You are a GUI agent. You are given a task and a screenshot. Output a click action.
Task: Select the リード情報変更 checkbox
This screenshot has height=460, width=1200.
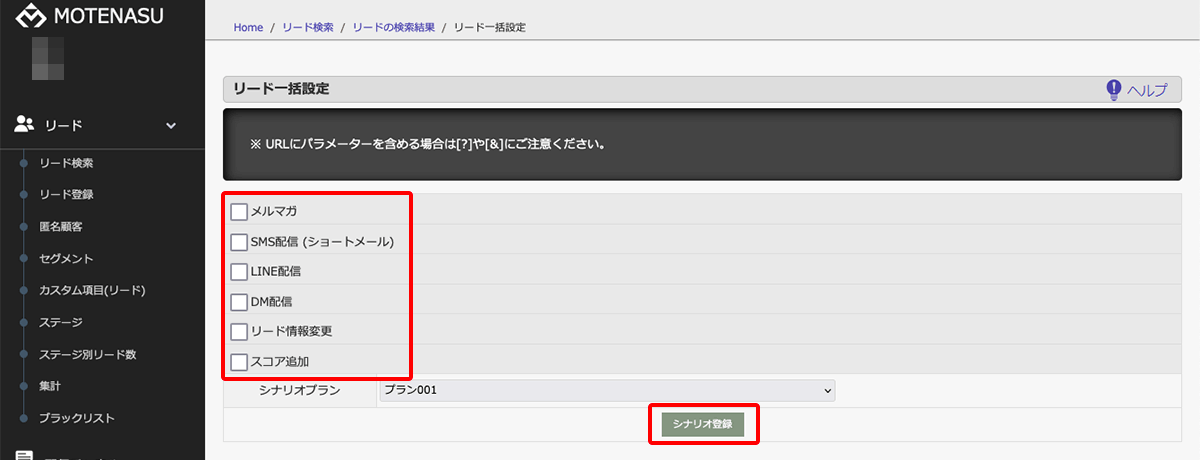coord(239,331)
